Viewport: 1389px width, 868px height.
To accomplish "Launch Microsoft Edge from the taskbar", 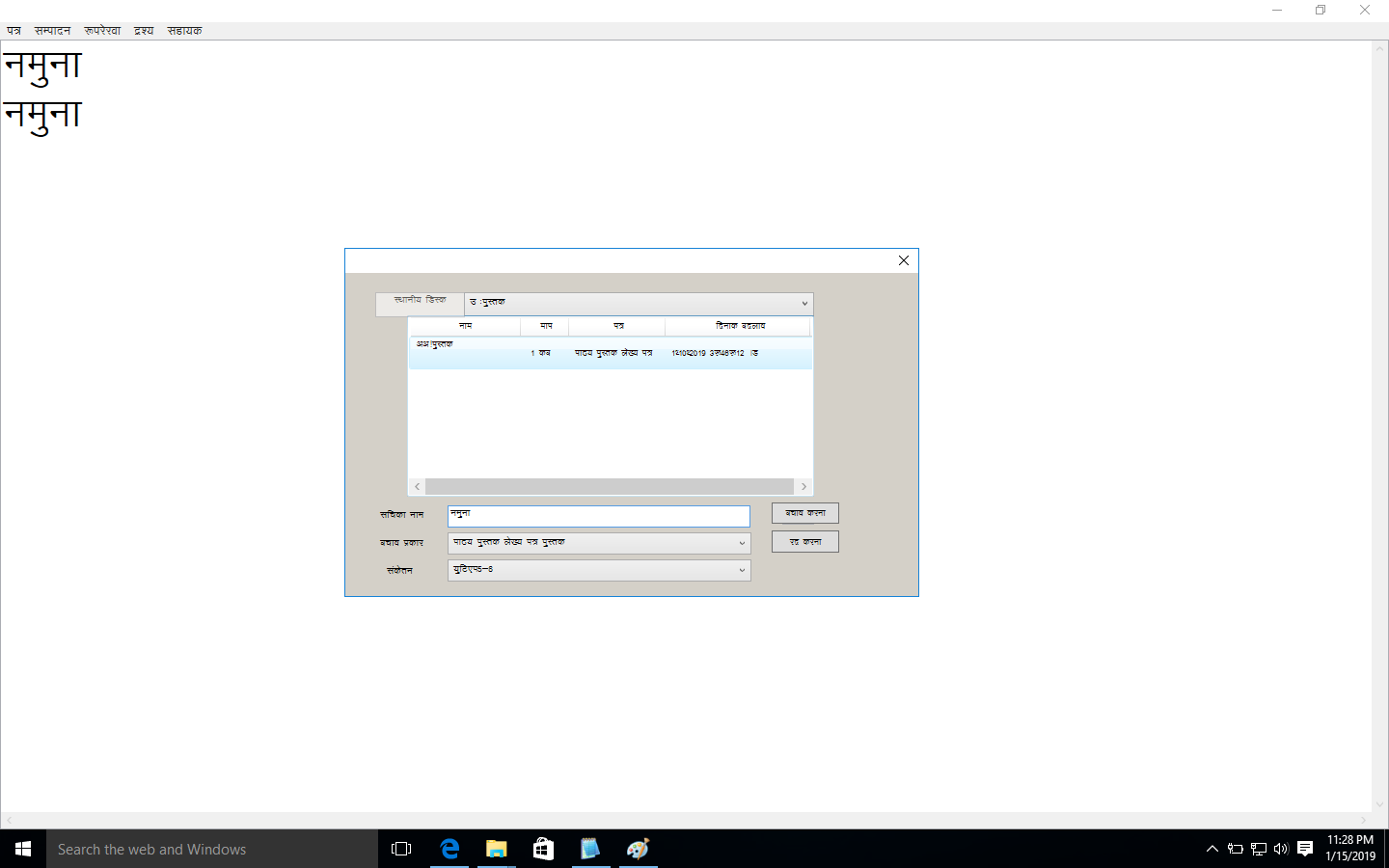I will (449, 849).
